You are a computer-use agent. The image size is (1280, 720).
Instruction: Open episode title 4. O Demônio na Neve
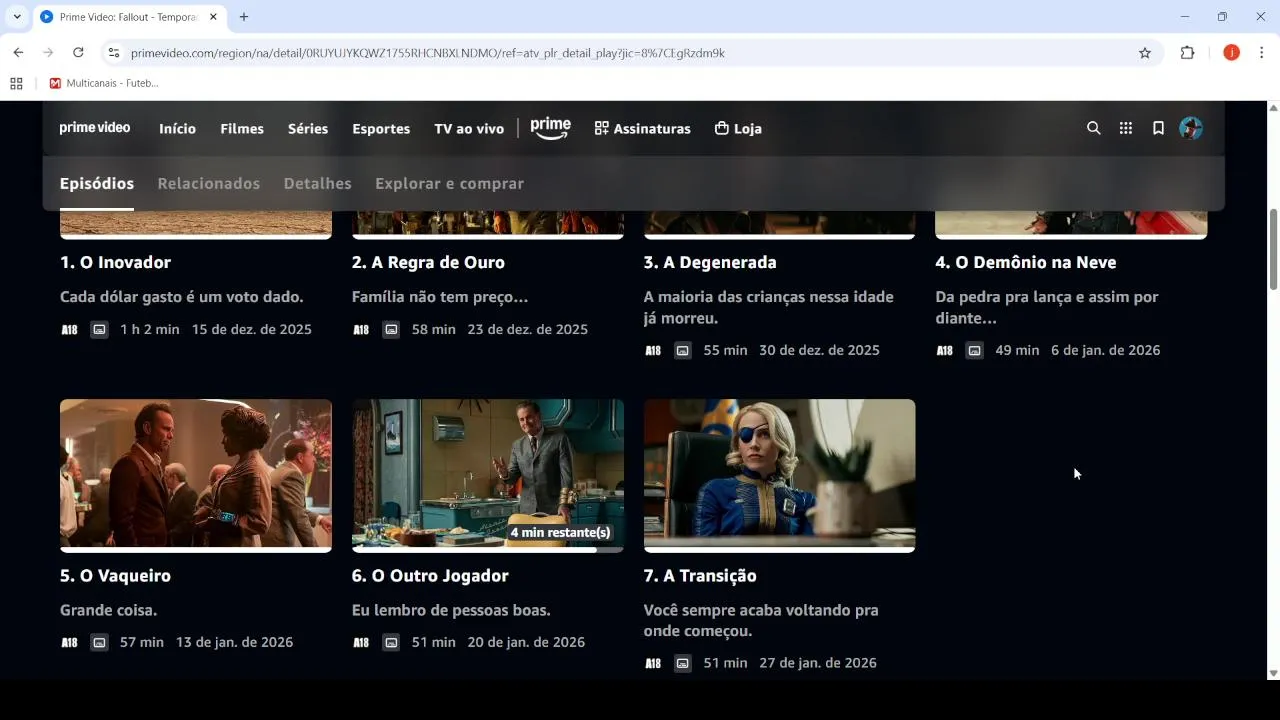tap(1026, 262)
